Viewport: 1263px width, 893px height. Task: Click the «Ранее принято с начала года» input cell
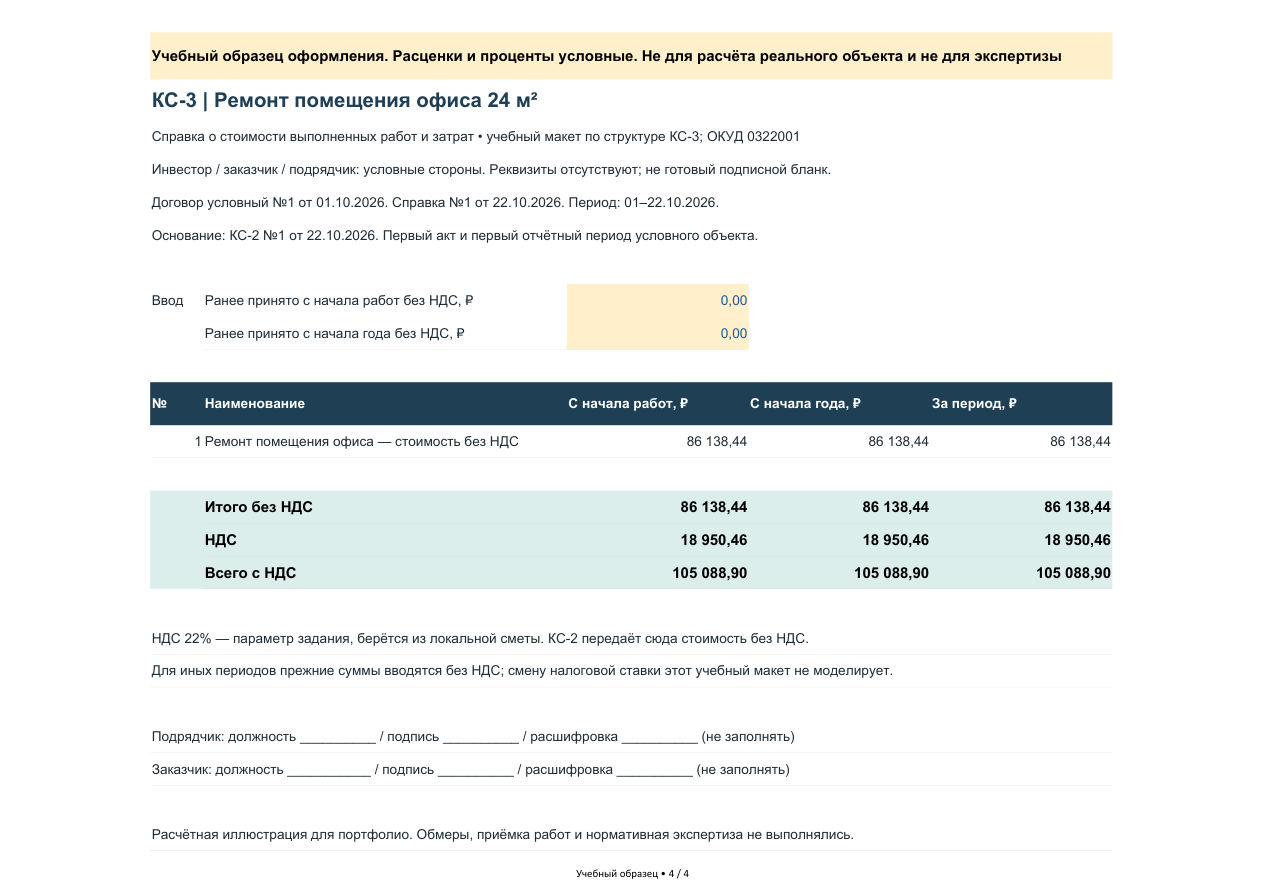[657, 333]
